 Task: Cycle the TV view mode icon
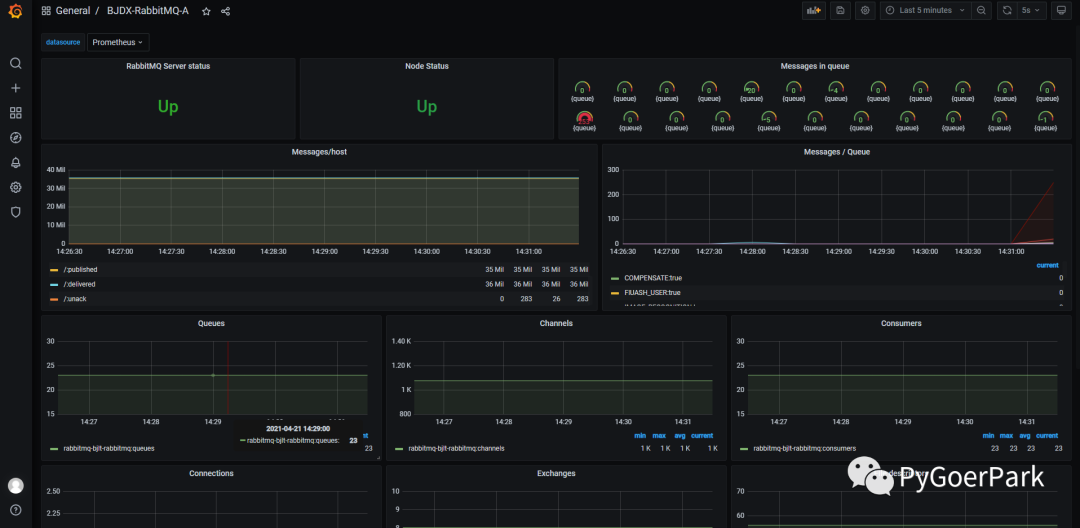[x=1059, y=10]
